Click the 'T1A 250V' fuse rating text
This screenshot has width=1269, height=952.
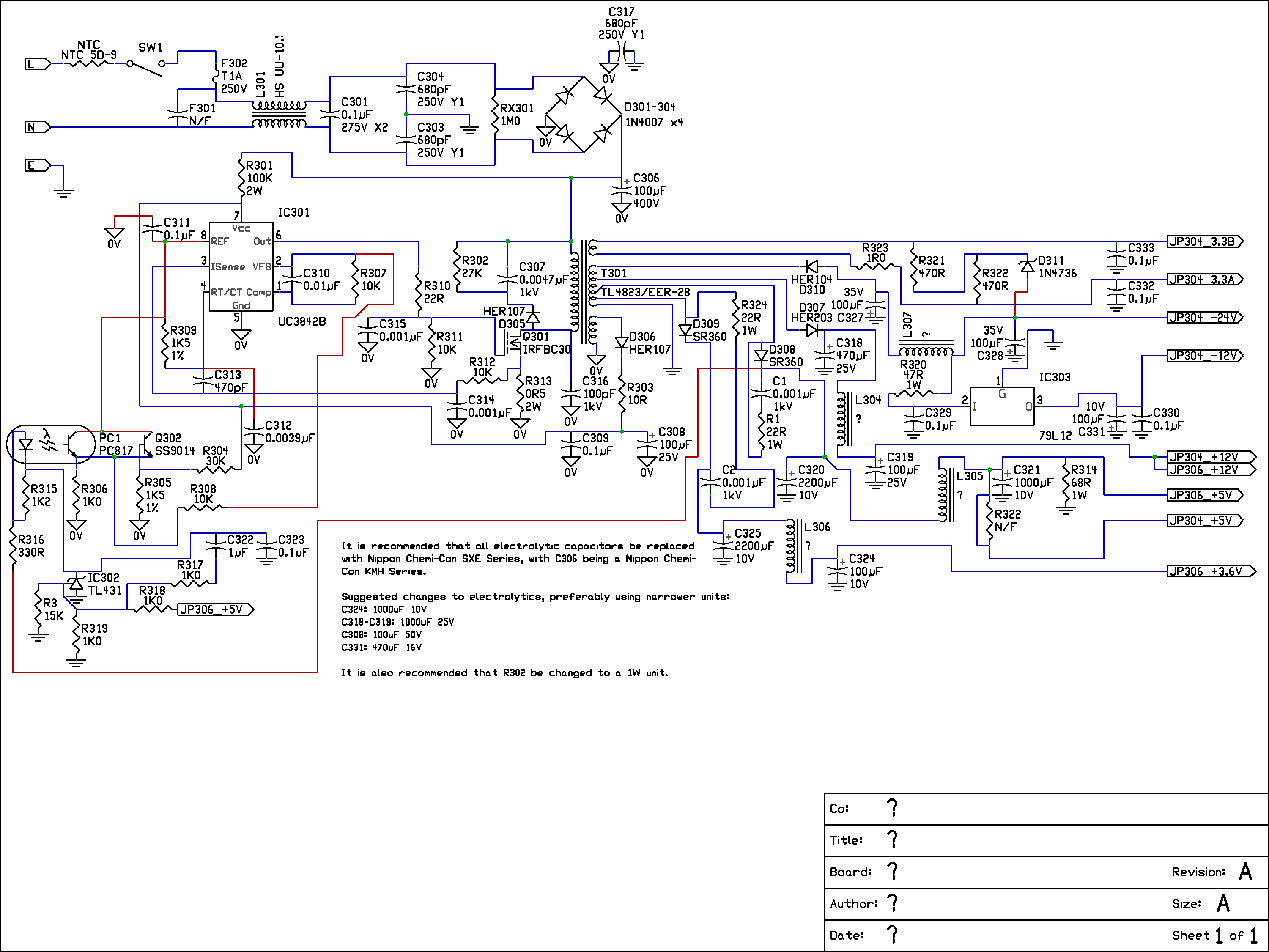[234, 82]
